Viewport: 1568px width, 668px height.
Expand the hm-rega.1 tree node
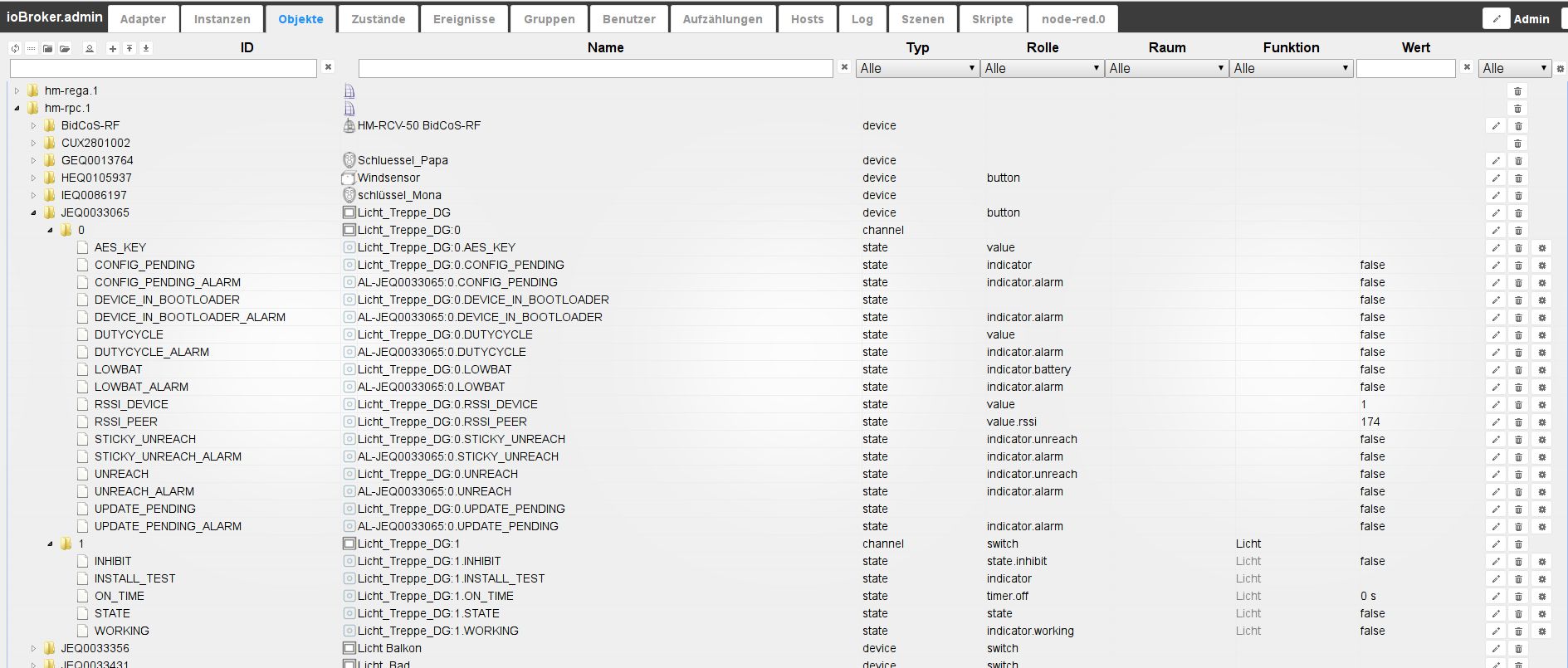tap(17, 91)
